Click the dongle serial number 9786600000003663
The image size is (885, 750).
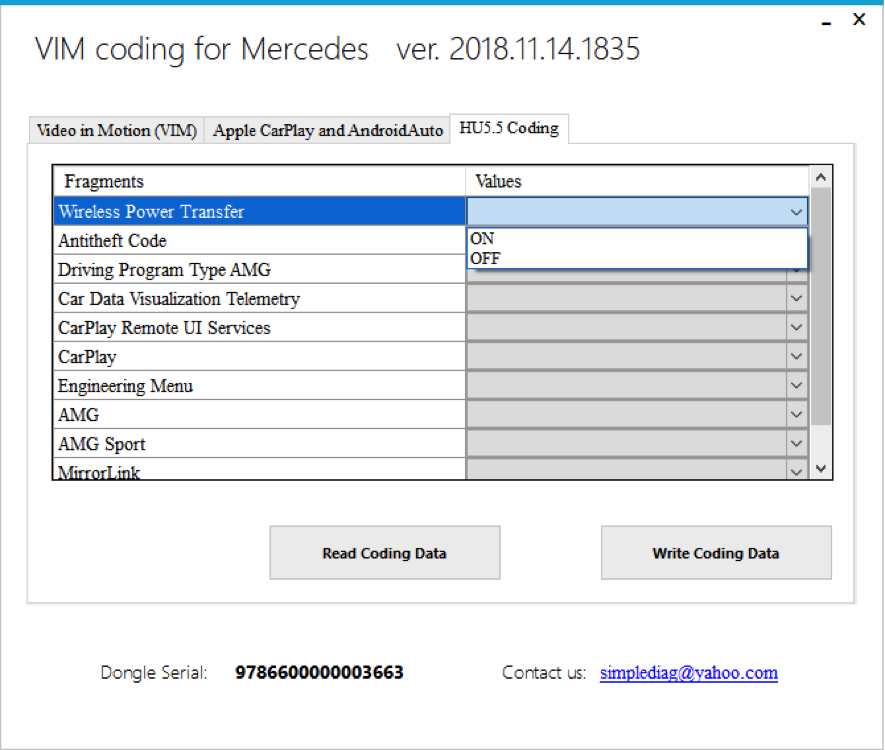tap(319, 673)
